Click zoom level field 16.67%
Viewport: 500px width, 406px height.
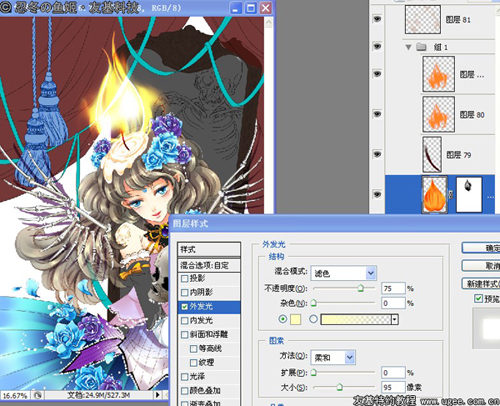pyautogui.click(x=15, y=396)
